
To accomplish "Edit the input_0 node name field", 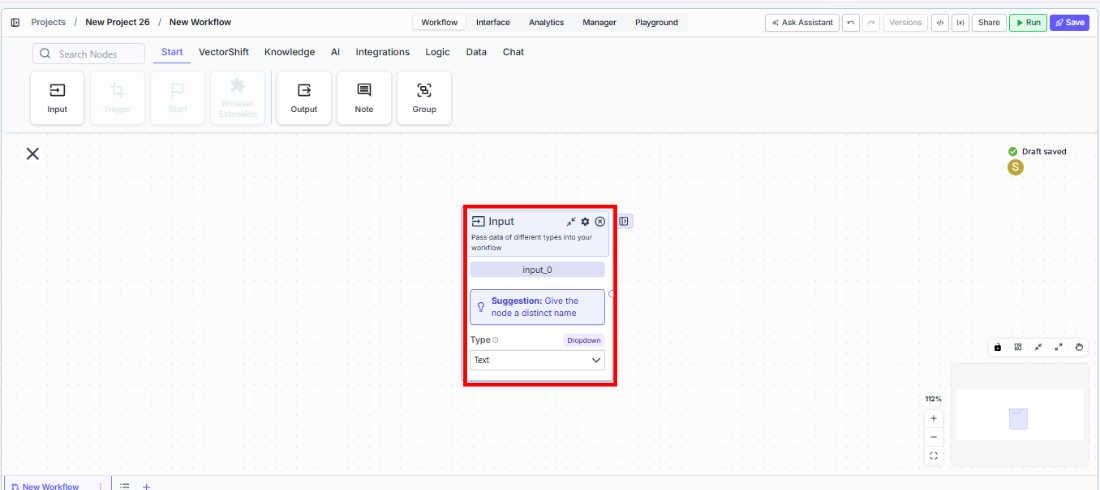I will coord(537,270).
